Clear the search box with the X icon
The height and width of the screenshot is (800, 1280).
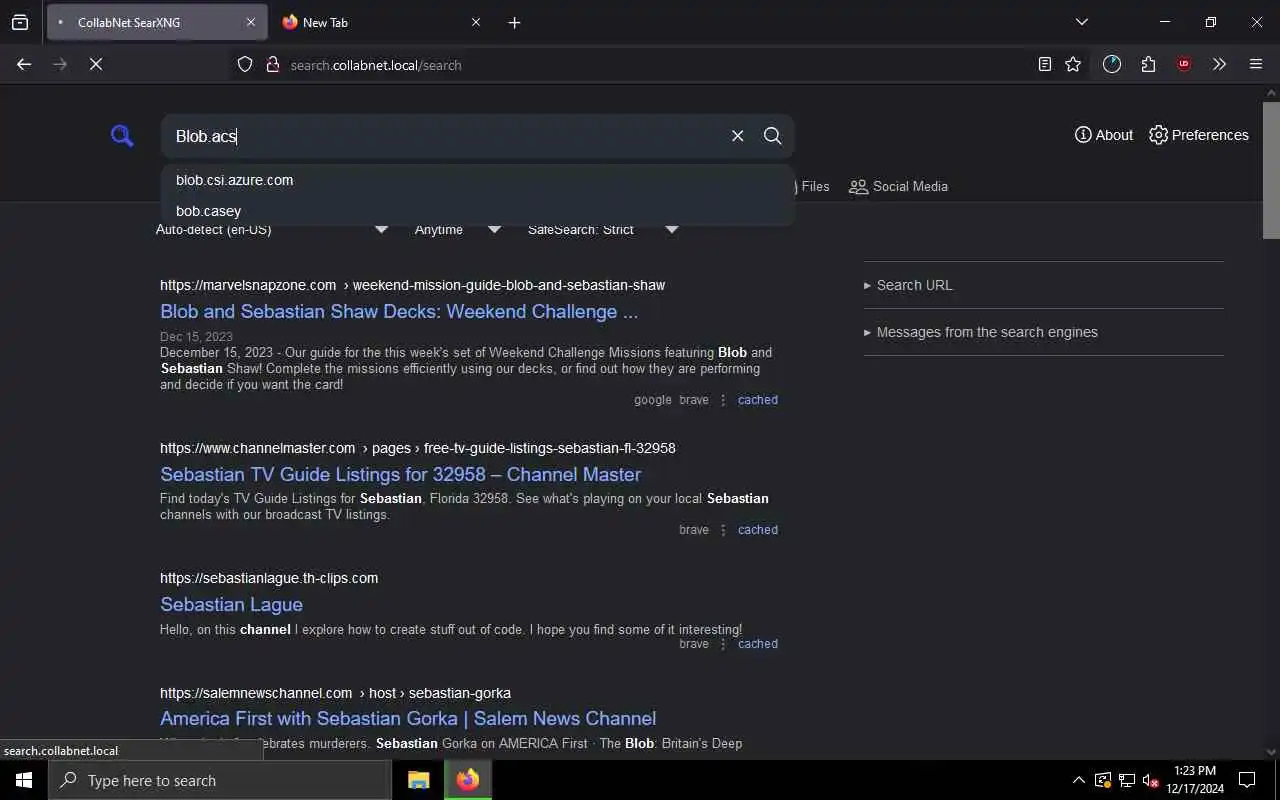click(737, 136)
